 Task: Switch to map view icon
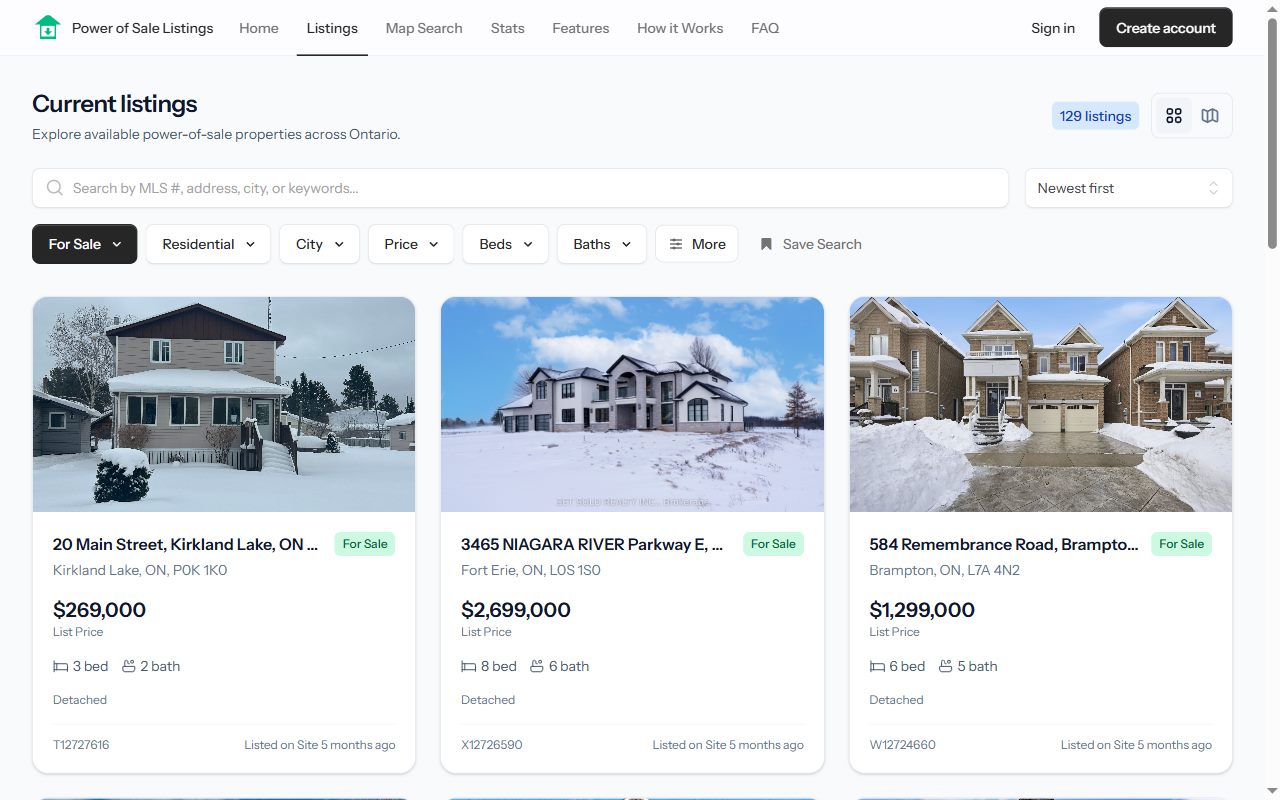pos(1210,116)
